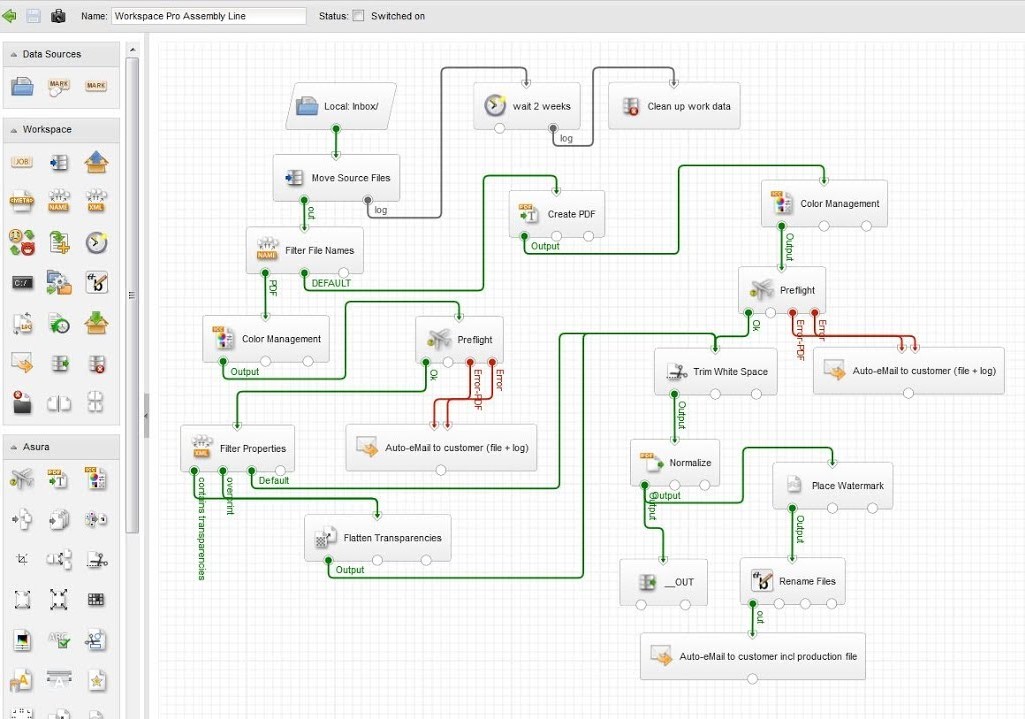Viewport: 1025px width, 719px height.
Task: Select the META element in Workspace palette
Action: [x=22, y=201]
